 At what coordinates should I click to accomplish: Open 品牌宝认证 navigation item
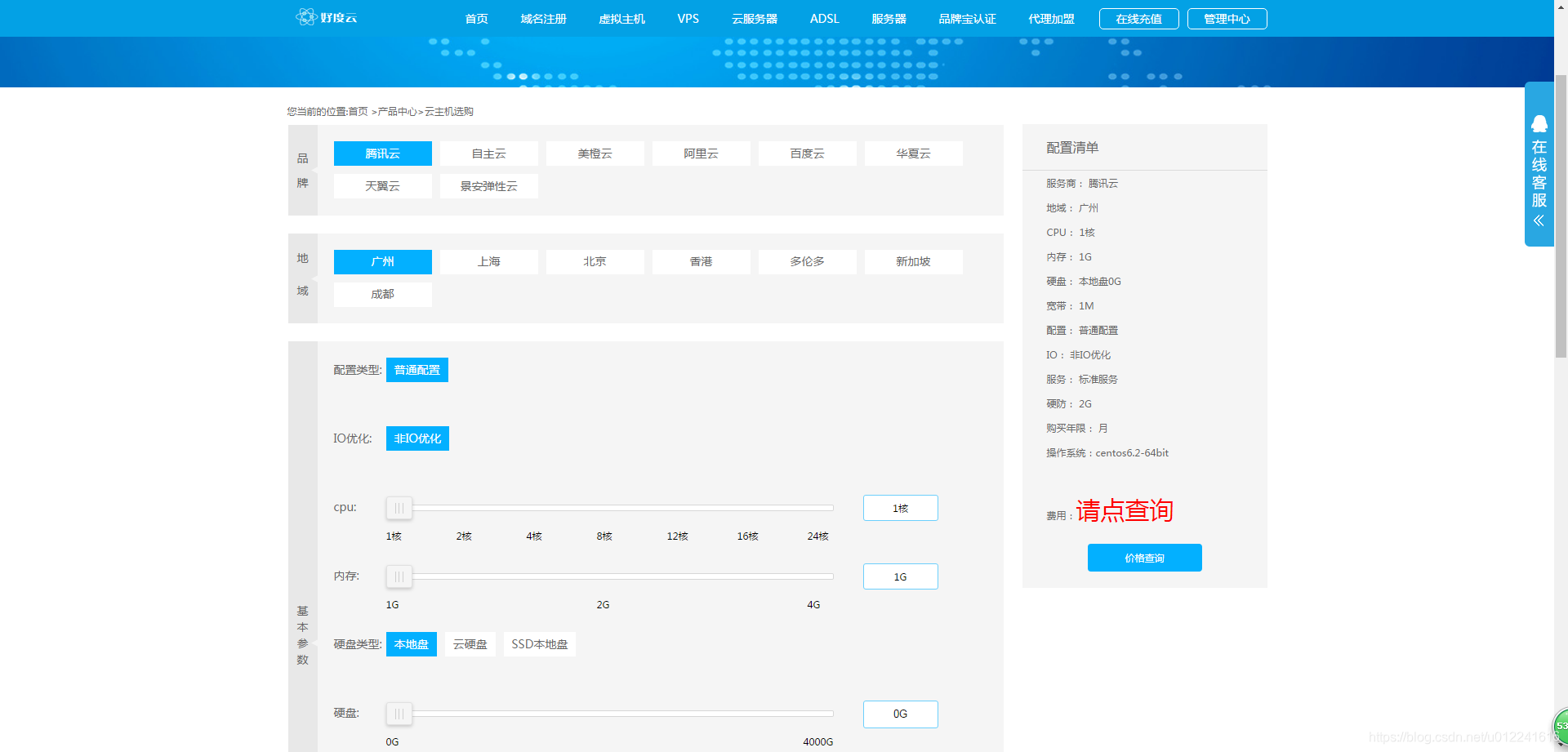click(x=967, y=19)
